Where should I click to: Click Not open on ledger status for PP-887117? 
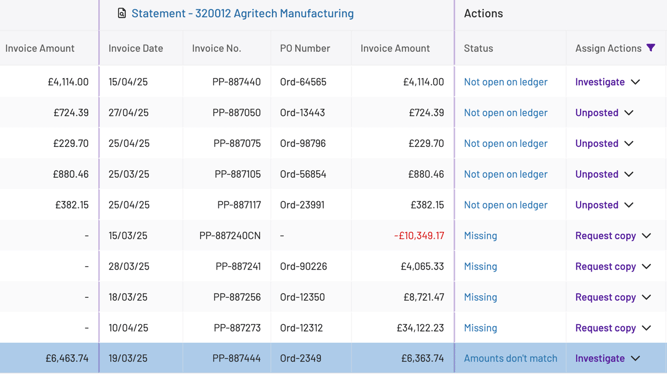click(x=505, y=205)
